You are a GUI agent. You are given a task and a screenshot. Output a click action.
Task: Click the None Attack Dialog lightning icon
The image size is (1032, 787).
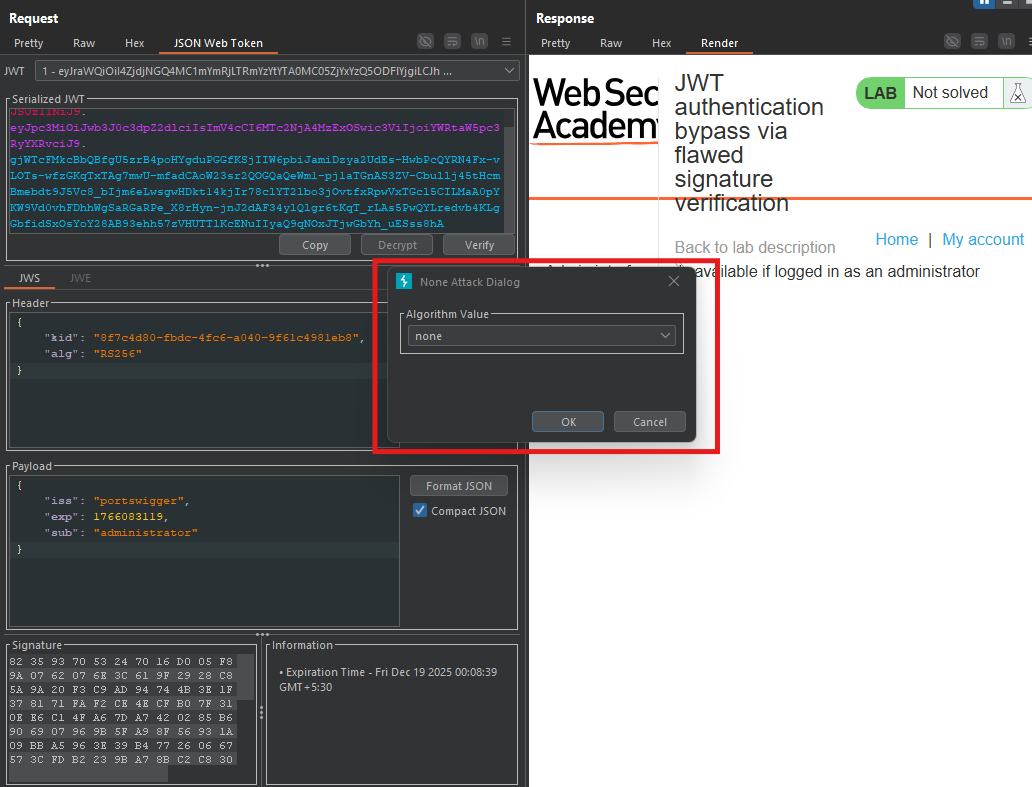[x=404, y=281]
